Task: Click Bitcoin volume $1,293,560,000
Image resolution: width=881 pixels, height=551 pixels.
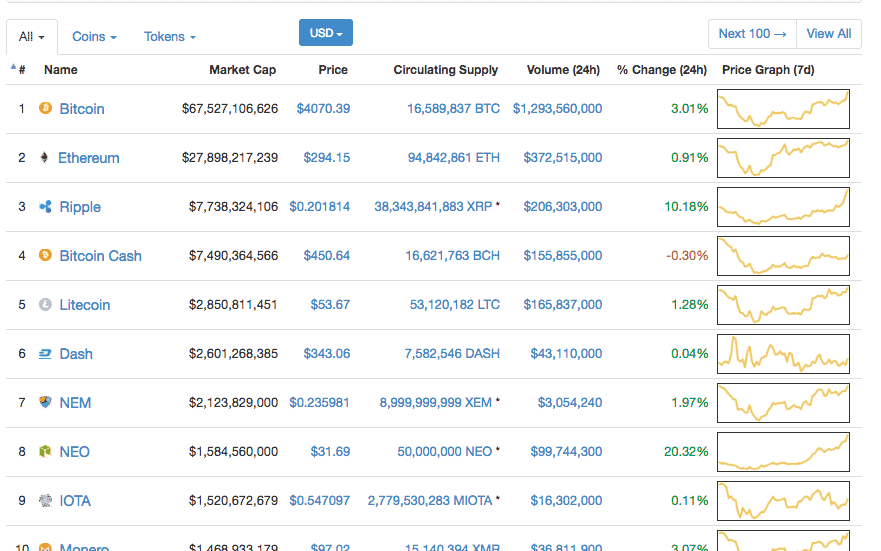Action: click(x=557, y=108)
